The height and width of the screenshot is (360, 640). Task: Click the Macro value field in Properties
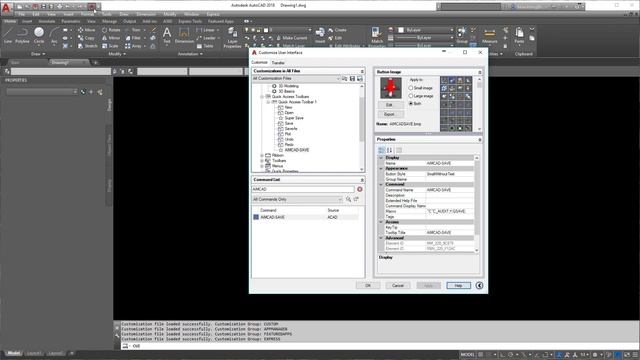pyautogui.click(x=450, y=211)
